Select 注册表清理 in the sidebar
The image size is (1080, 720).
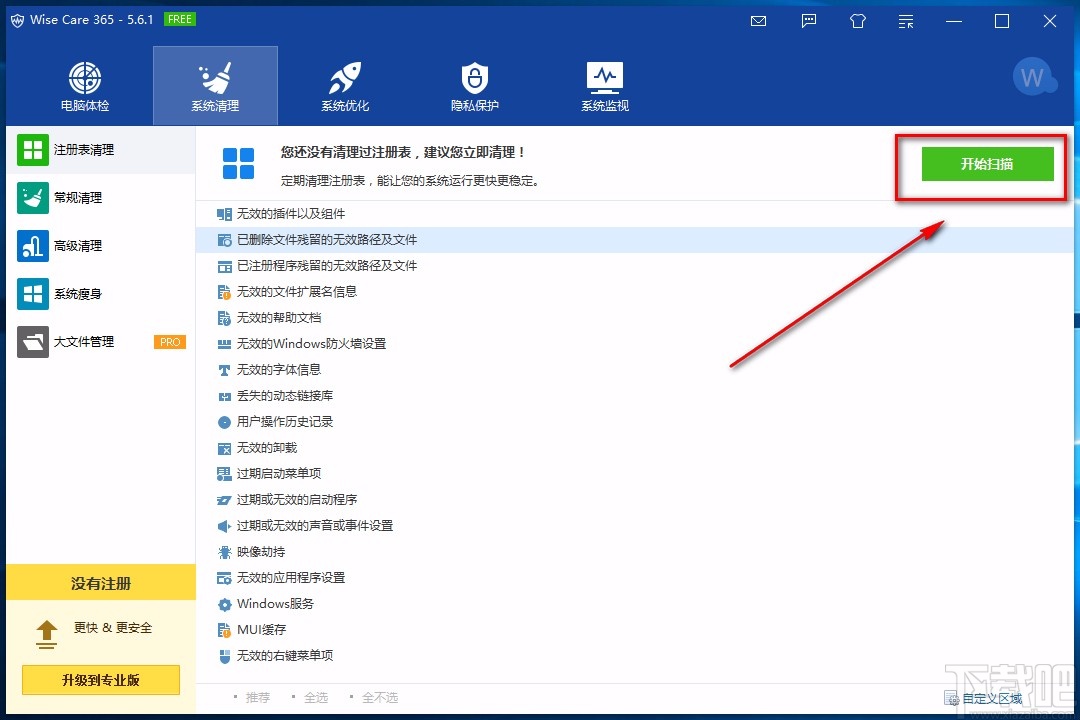click(101, 150)
